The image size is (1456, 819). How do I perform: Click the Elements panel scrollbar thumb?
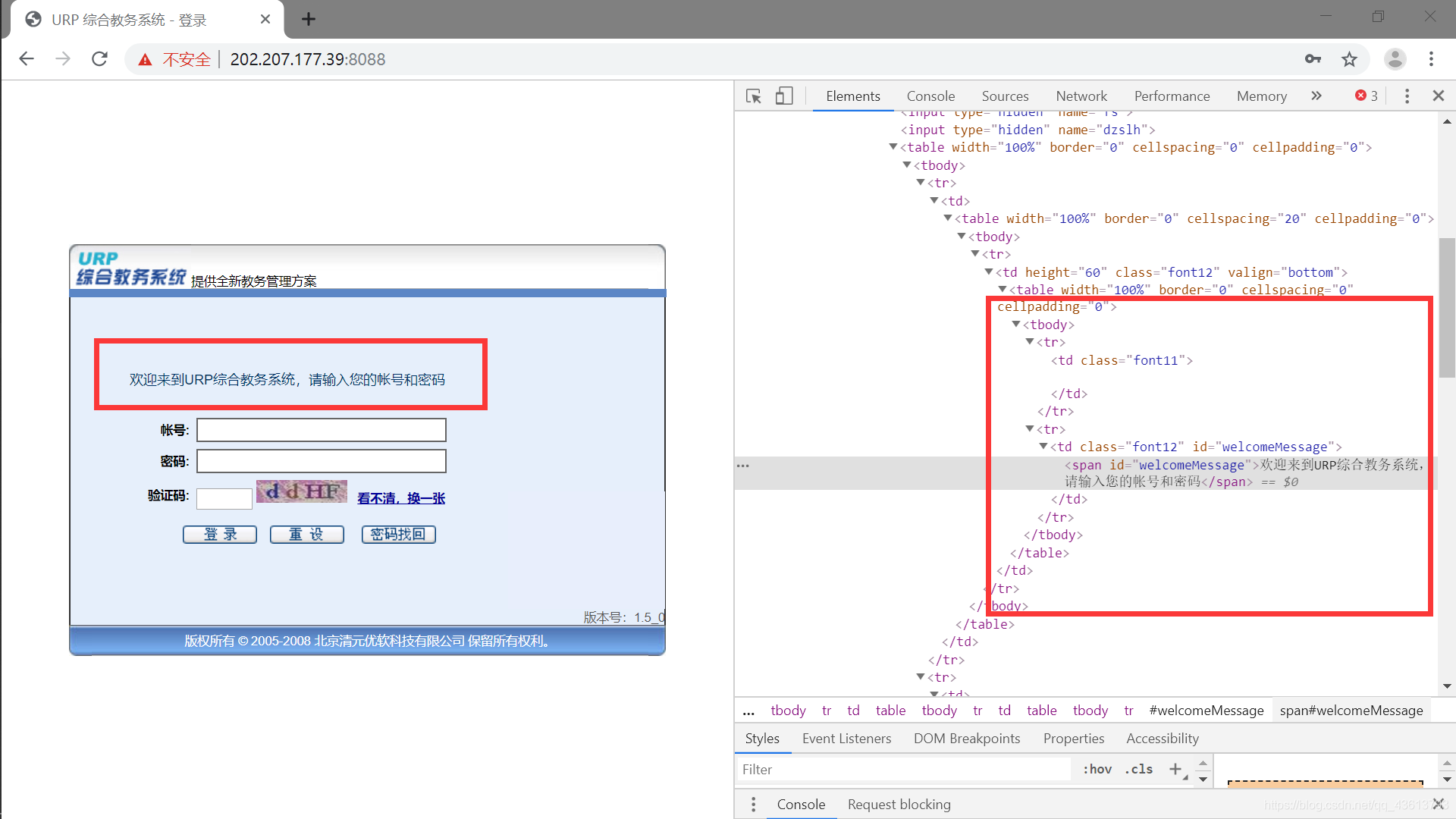[1447, 307]
